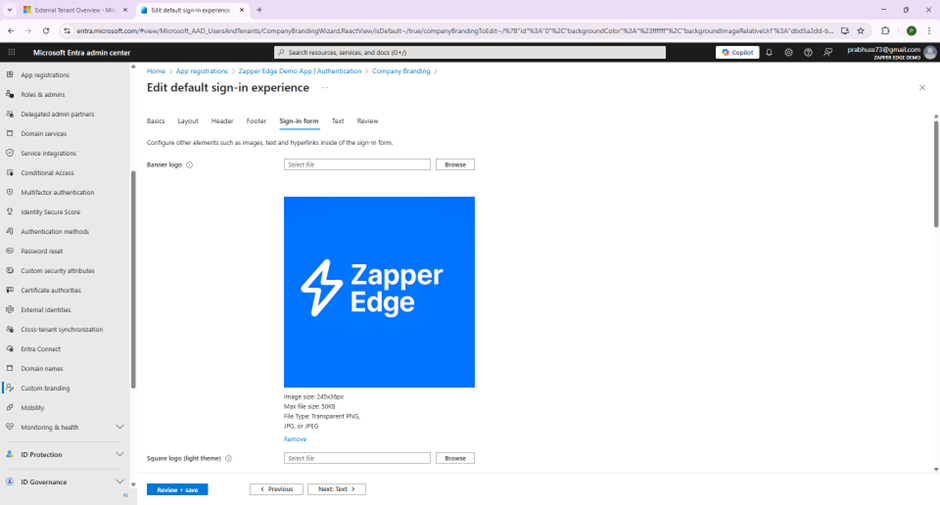Switch to the Header tab
This screenshot has width=940, height=505.
click(222, 121)
